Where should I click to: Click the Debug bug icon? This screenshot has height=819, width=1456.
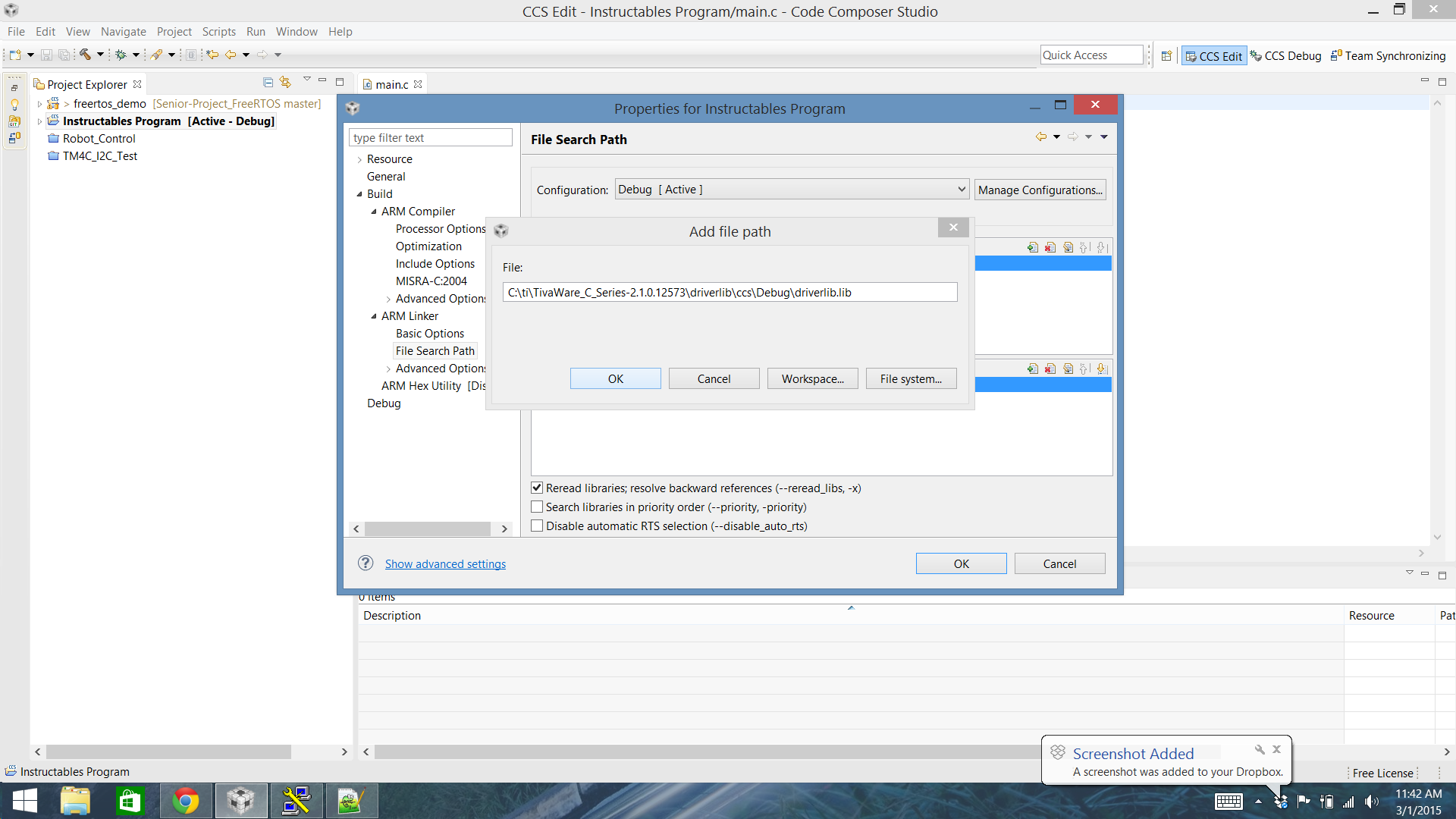point(121,55)
